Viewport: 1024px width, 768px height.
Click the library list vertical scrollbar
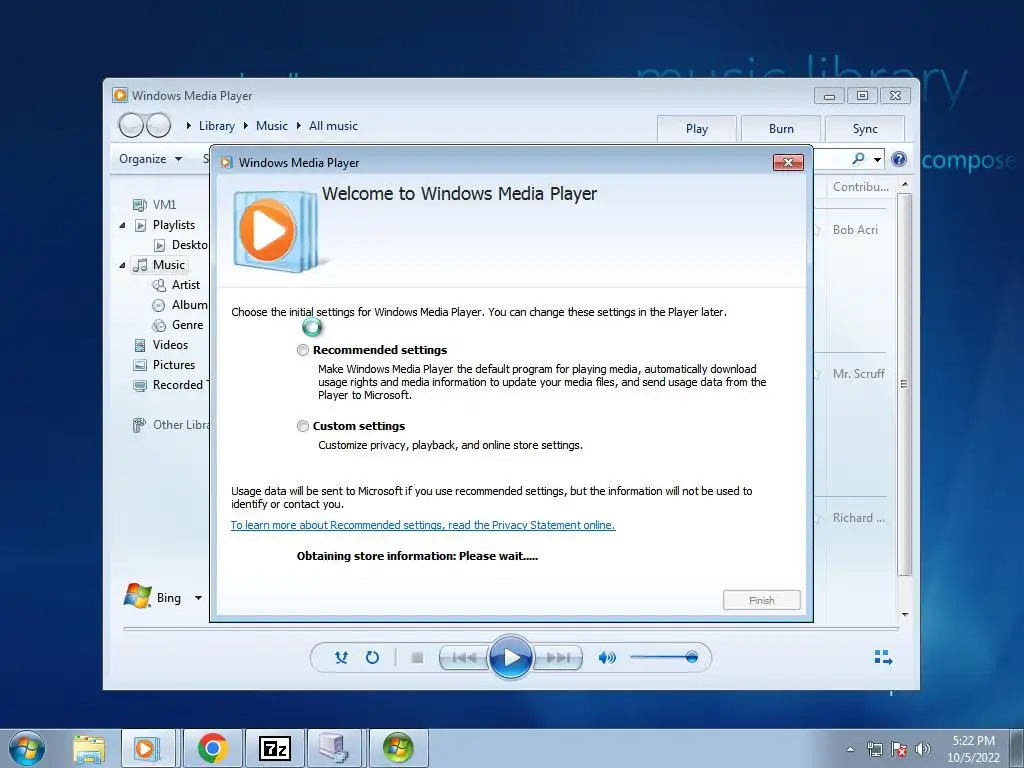click(904, 384)
